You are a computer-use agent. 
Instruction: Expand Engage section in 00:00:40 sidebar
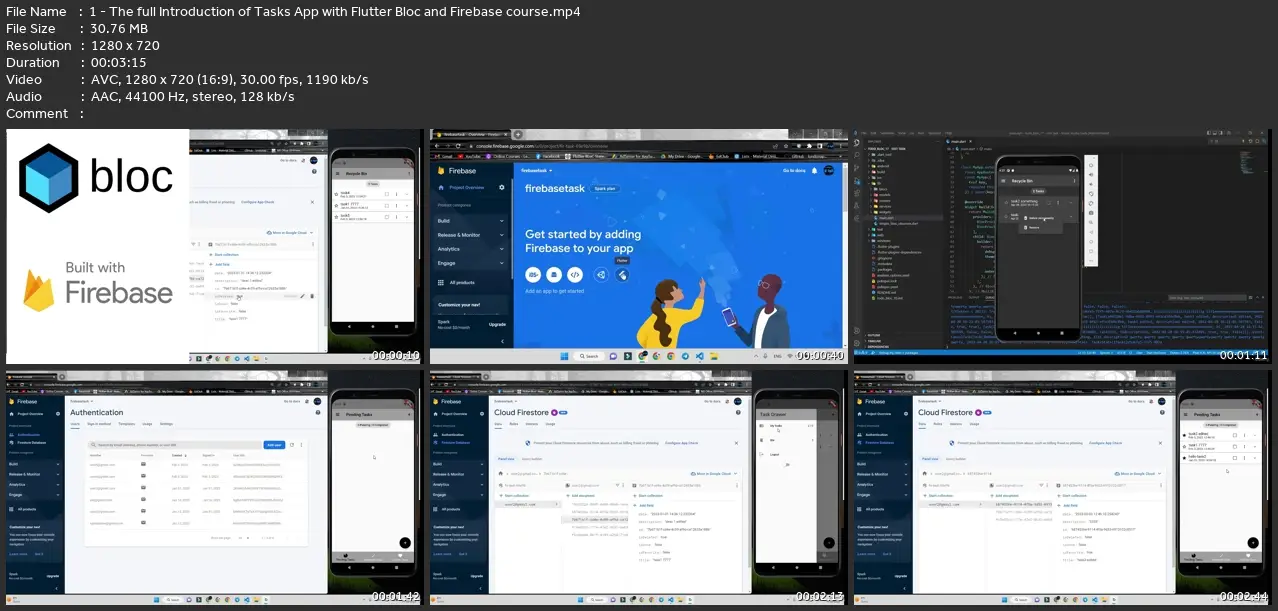[471, 263]
